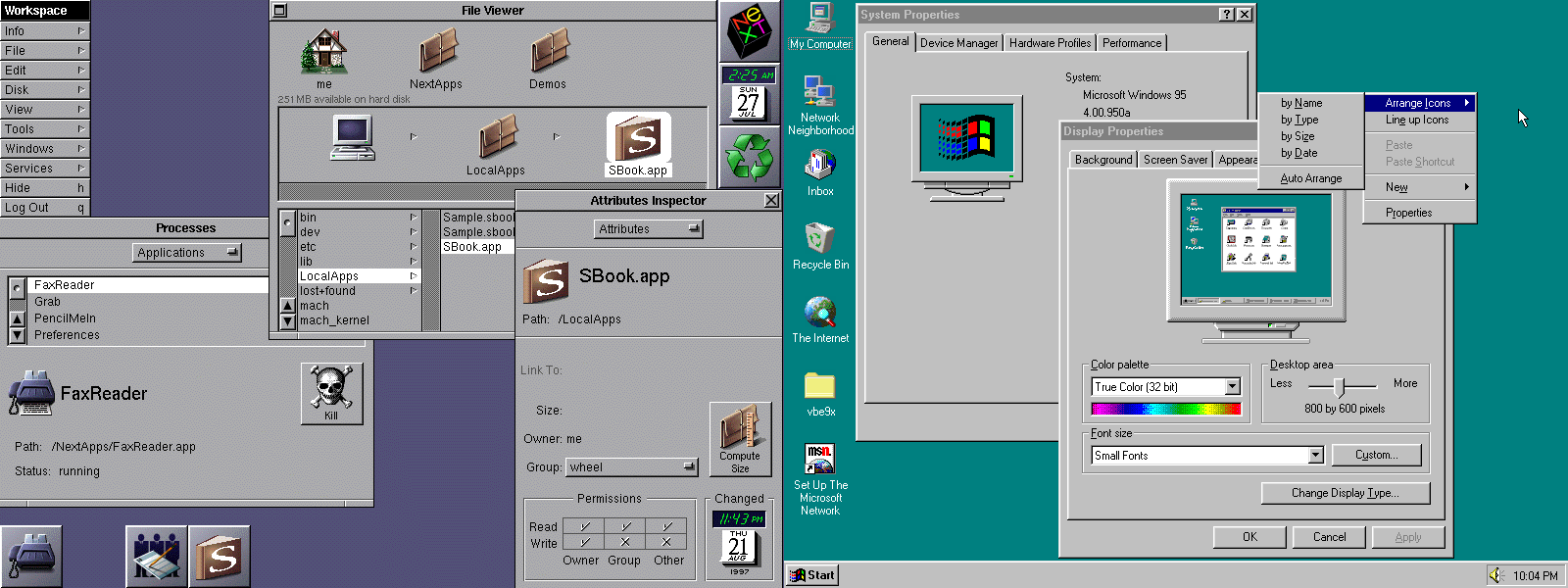Open the Demos folder icon on the shelf
The height and width of the screenshot is (588, 1568).
pyautogui.click(x=549, y=51)
